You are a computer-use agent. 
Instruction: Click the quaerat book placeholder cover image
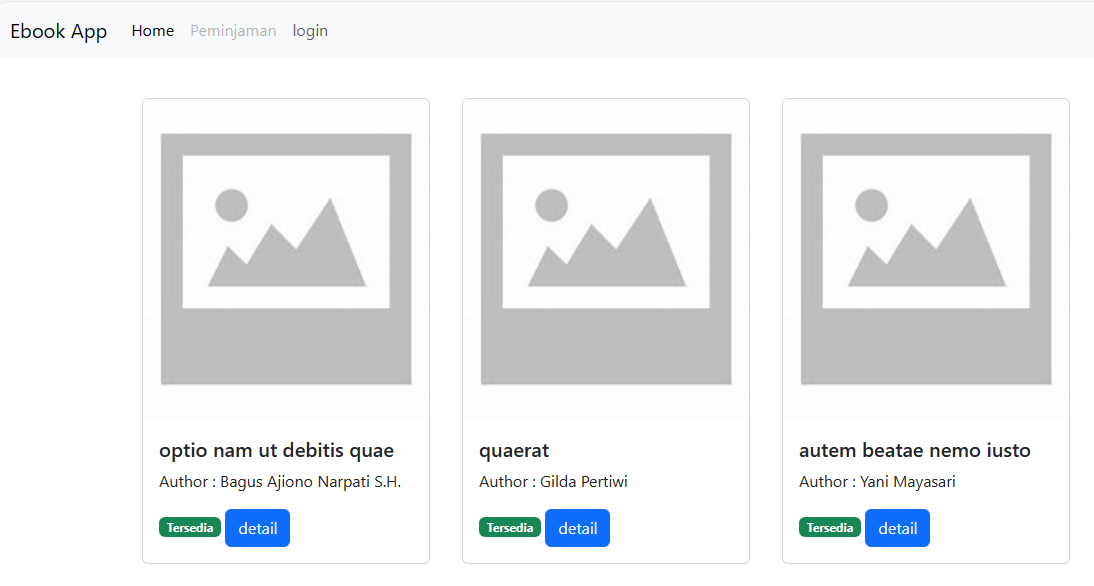point(606,259)
